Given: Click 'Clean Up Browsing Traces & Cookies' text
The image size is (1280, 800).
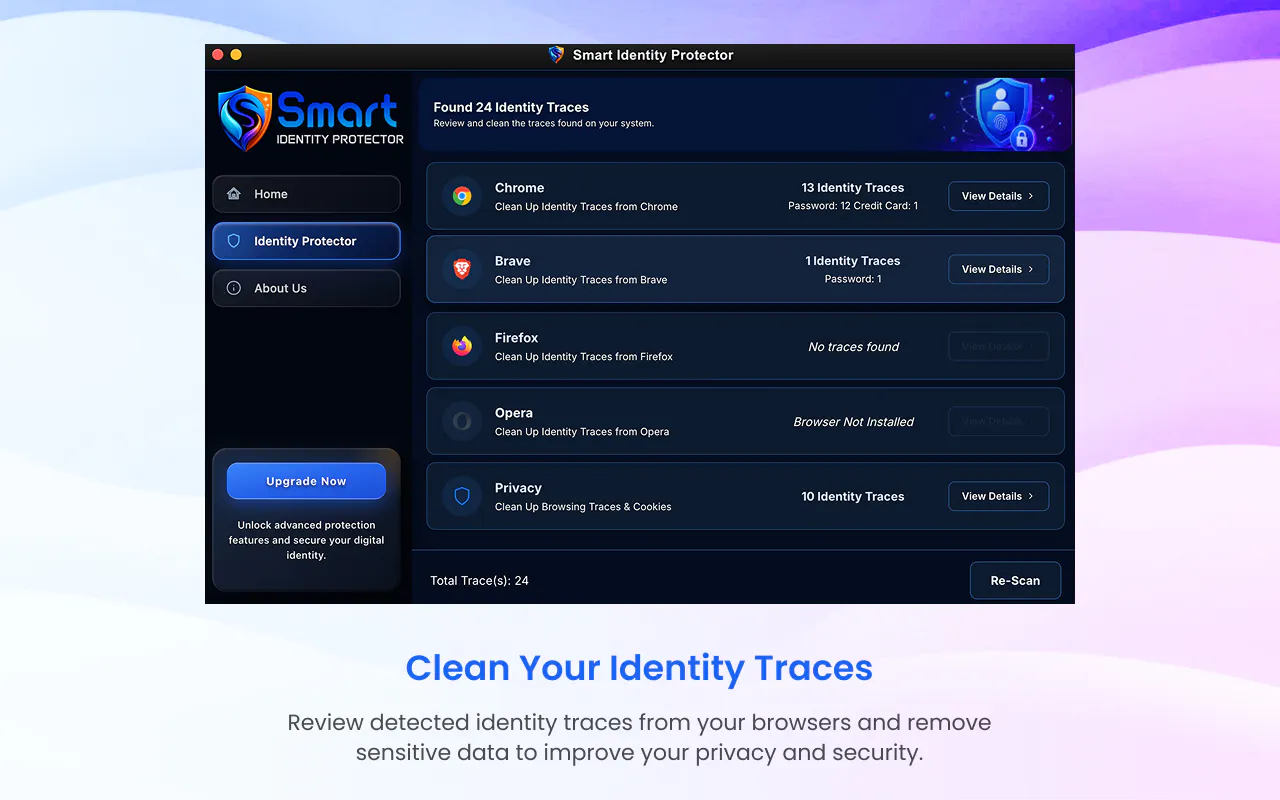Looking at the screenshot, I should click(x=583, y=507).
